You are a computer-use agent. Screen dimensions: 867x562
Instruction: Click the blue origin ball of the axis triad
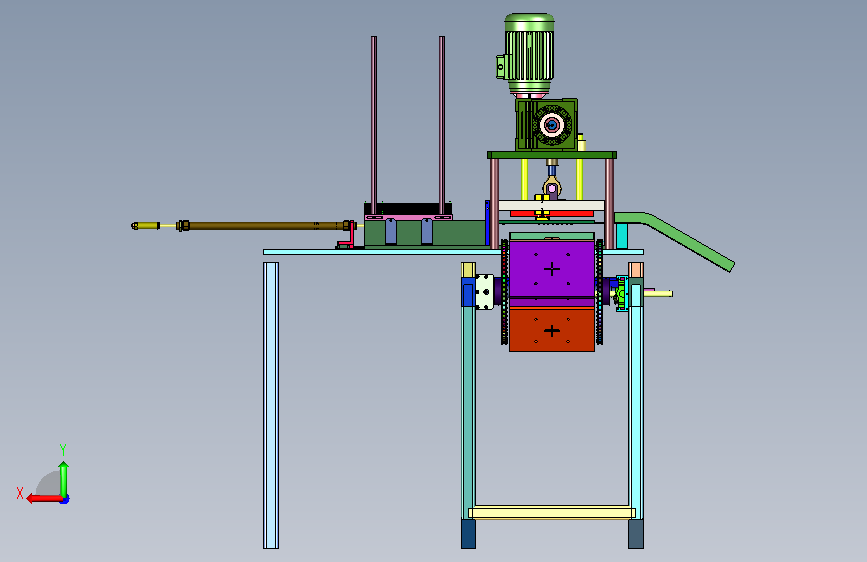tap(65, 499)
